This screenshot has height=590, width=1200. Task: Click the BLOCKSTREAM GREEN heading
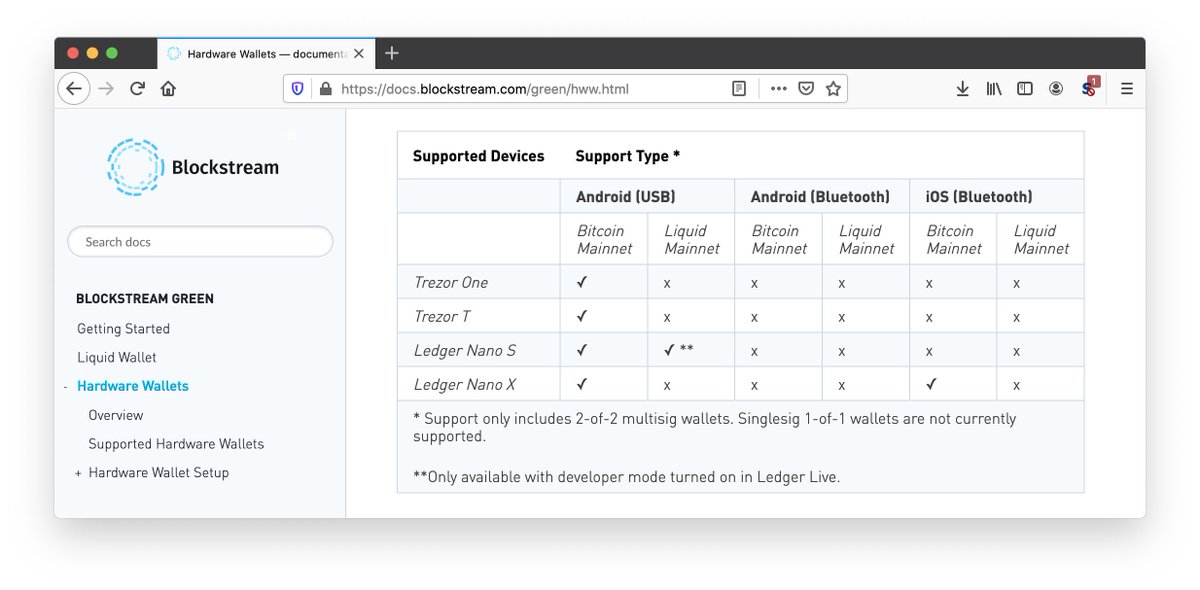coord(145,299)
